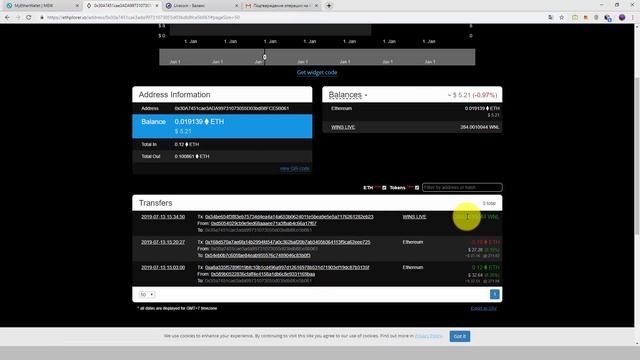Image resolution: width=640 pixels, height=360 pixels.
Task: Click the translate page icon
Action: point(551,18)
